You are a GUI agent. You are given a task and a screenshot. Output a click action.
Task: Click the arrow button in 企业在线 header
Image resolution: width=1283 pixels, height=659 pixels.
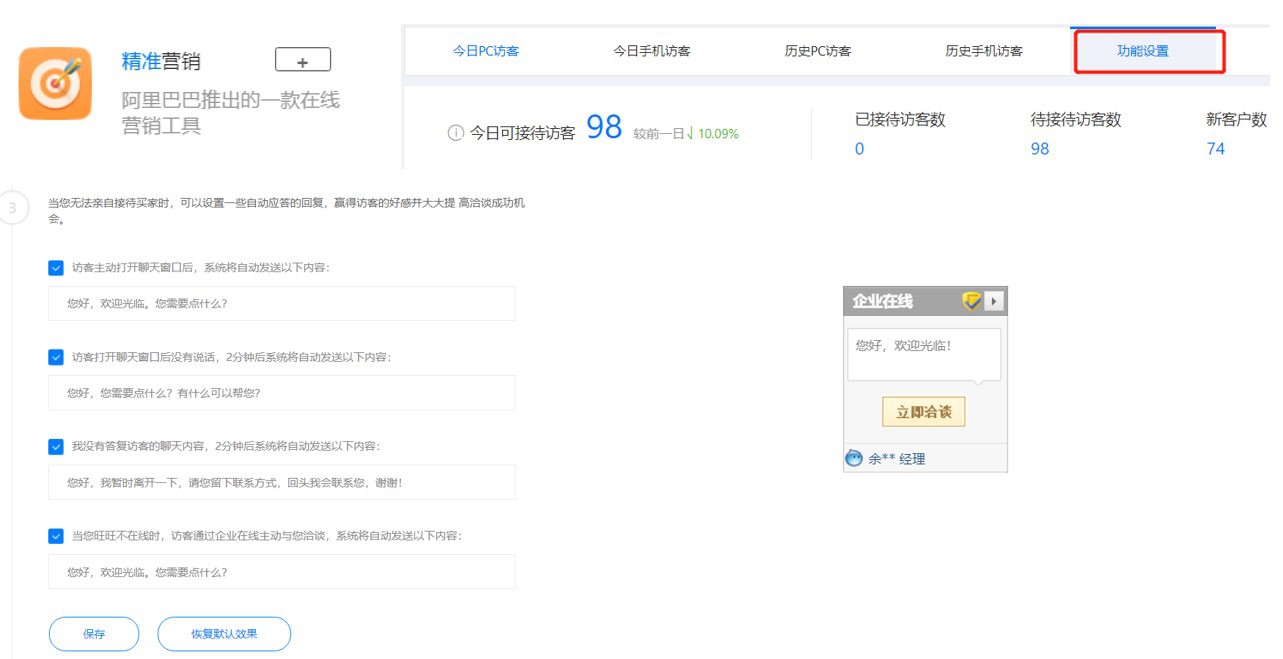[x=994, y=301]
